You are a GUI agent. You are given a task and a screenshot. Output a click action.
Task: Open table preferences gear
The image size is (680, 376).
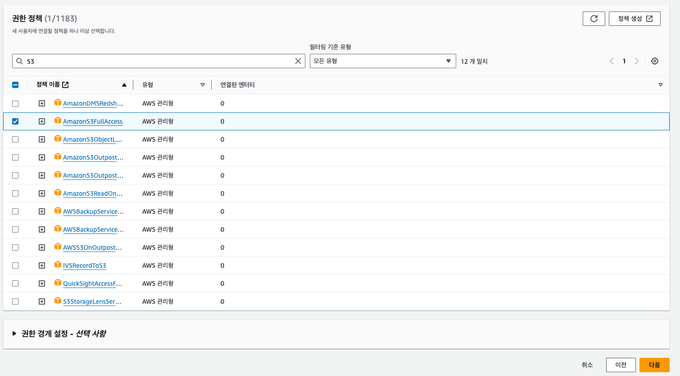[x=654, y=61]
